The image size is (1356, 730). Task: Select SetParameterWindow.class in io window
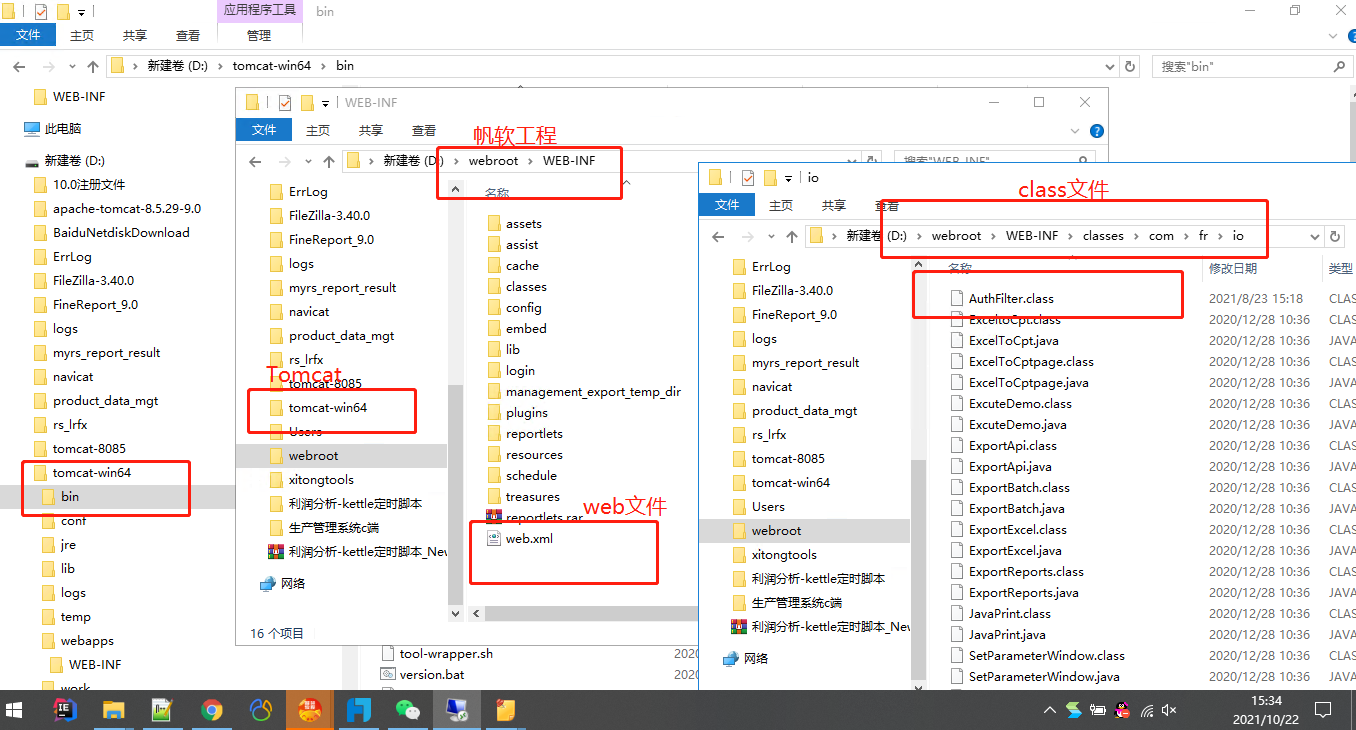pos(1046,656)
